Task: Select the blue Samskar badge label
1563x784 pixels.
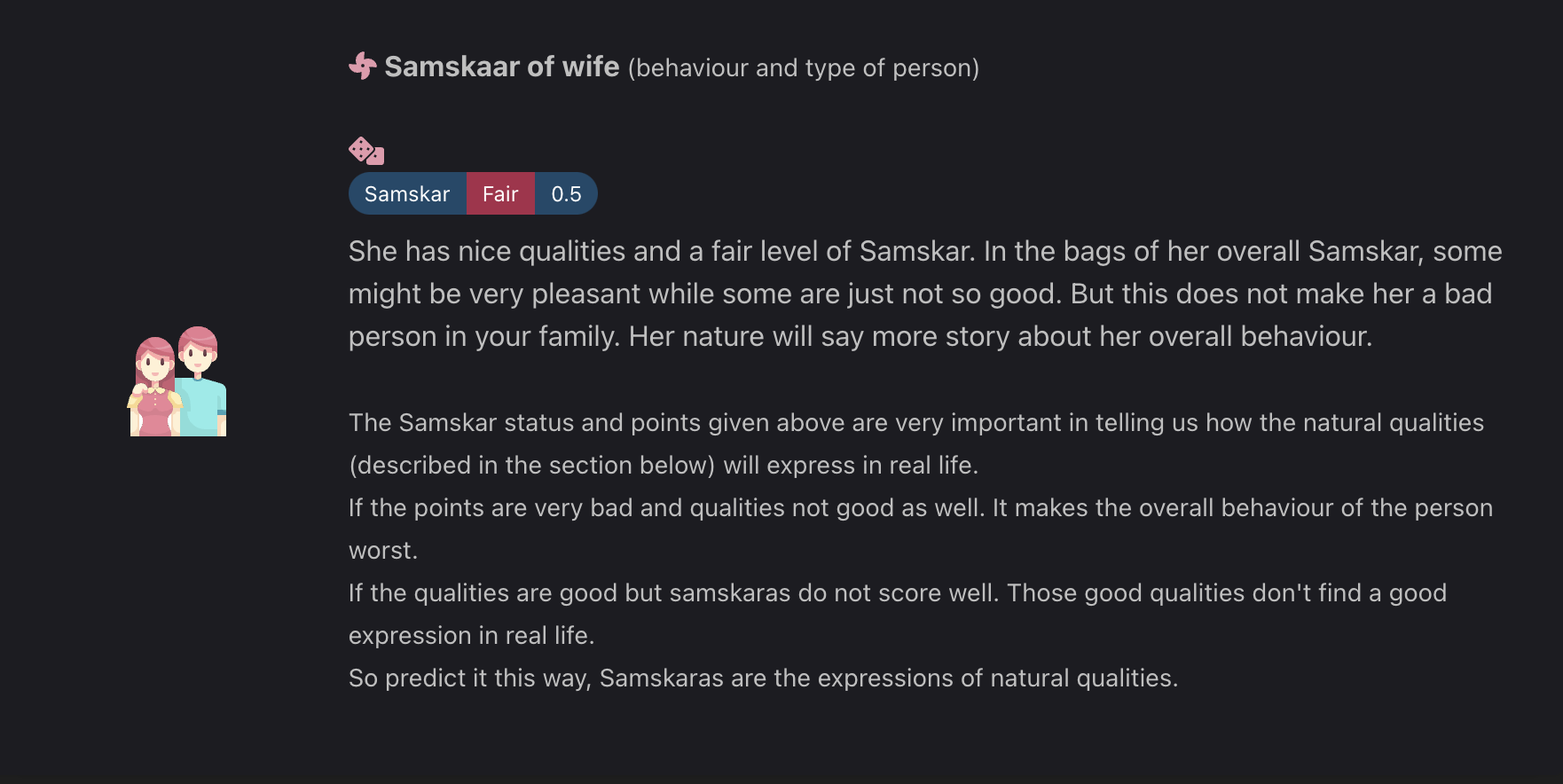Action: coord(407,194)
